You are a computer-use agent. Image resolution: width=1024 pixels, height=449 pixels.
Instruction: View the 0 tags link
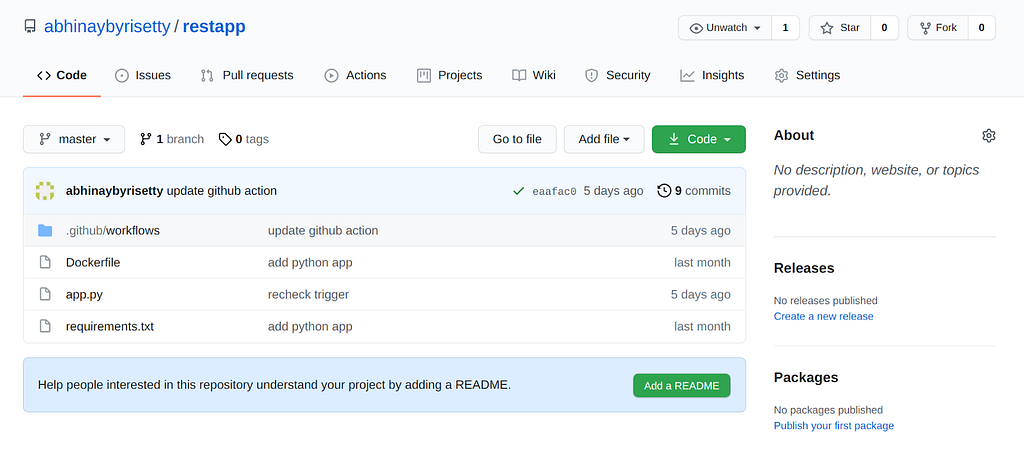click(x=244, y=139)
